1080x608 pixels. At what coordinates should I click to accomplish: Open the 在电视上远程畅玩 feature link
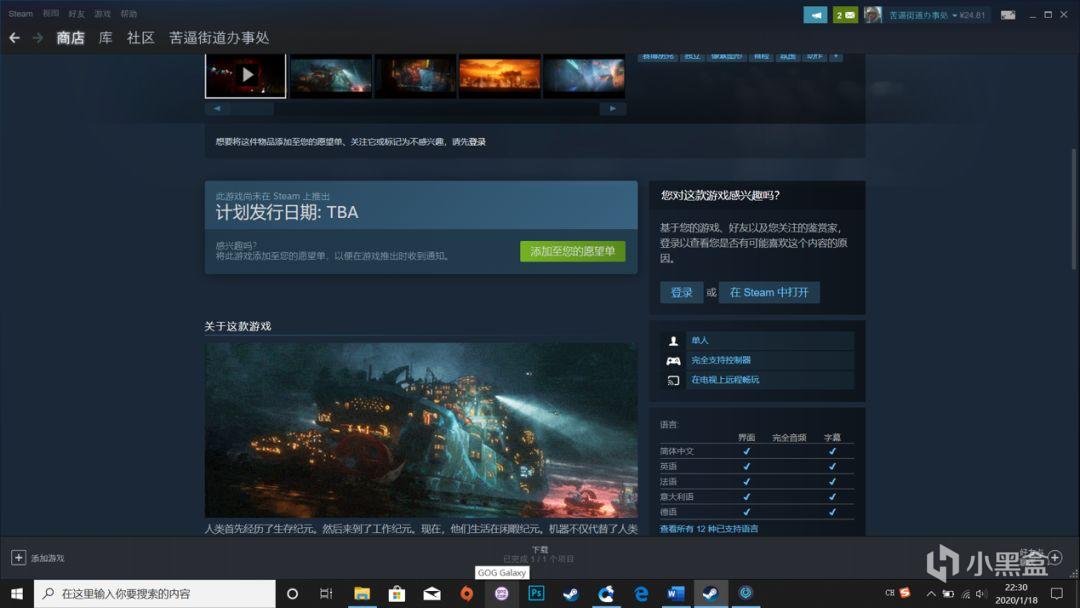(x=725, y=379)
